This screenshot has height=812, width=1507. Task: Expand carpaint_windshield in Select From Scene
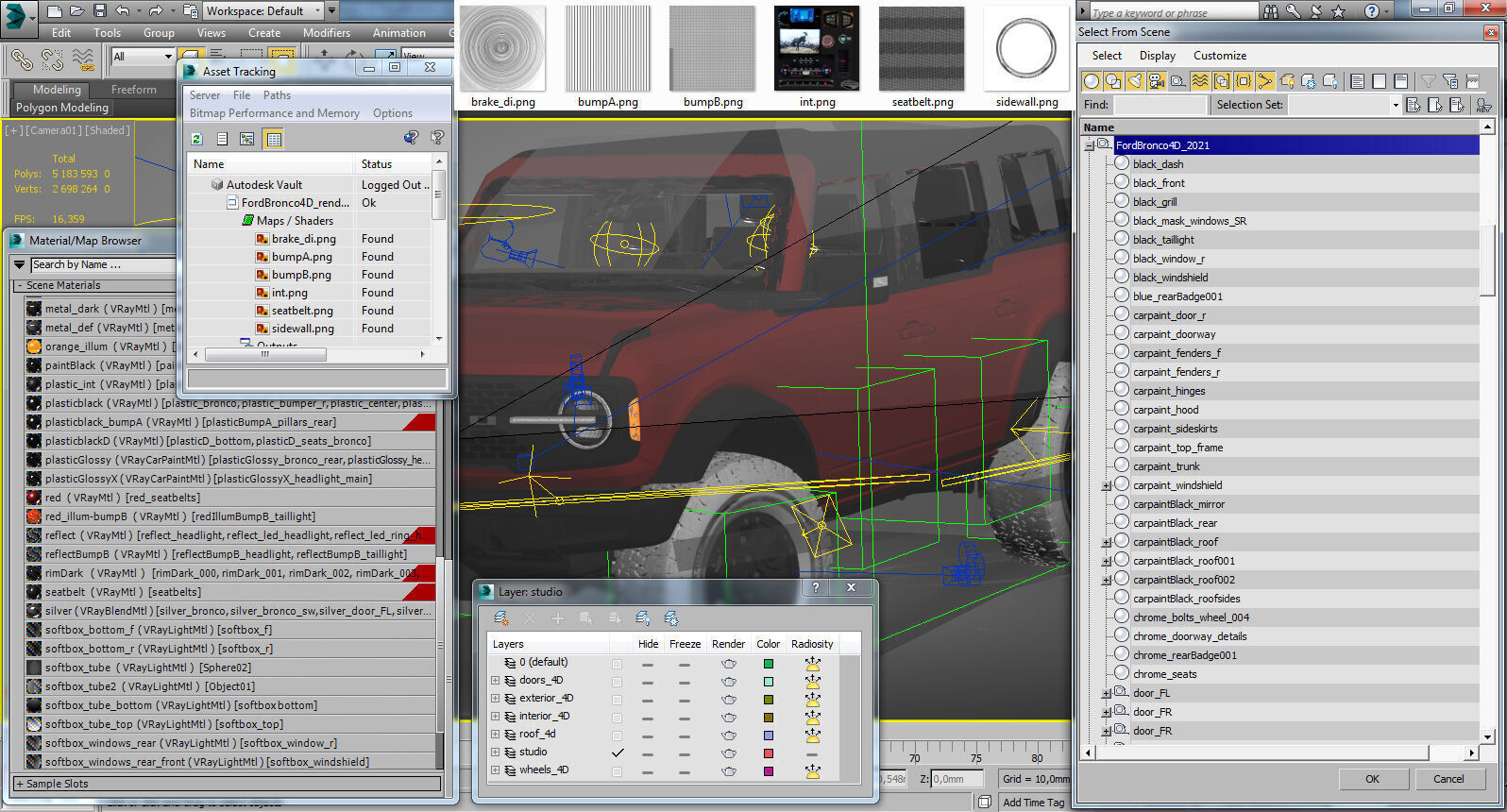coord(1106,485)
